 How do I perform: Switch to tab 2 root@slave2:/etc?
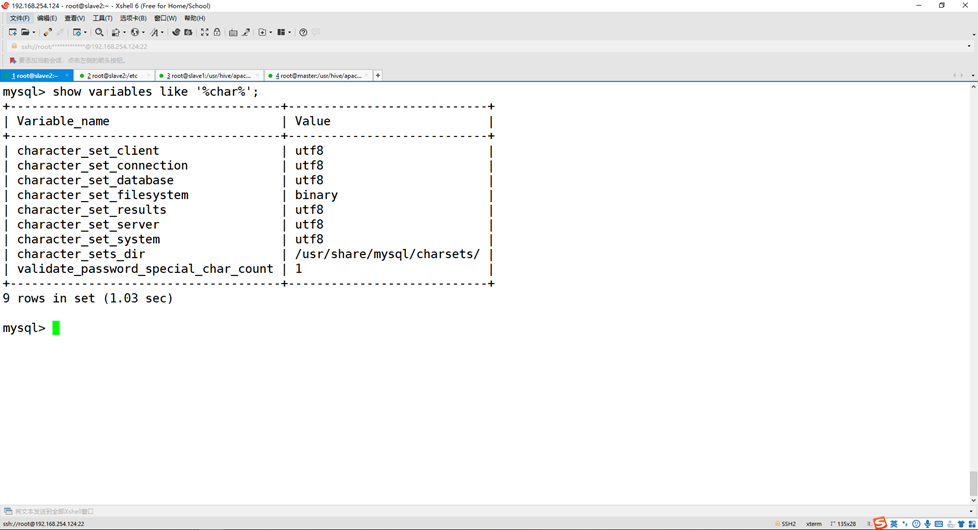click(112, 75)
